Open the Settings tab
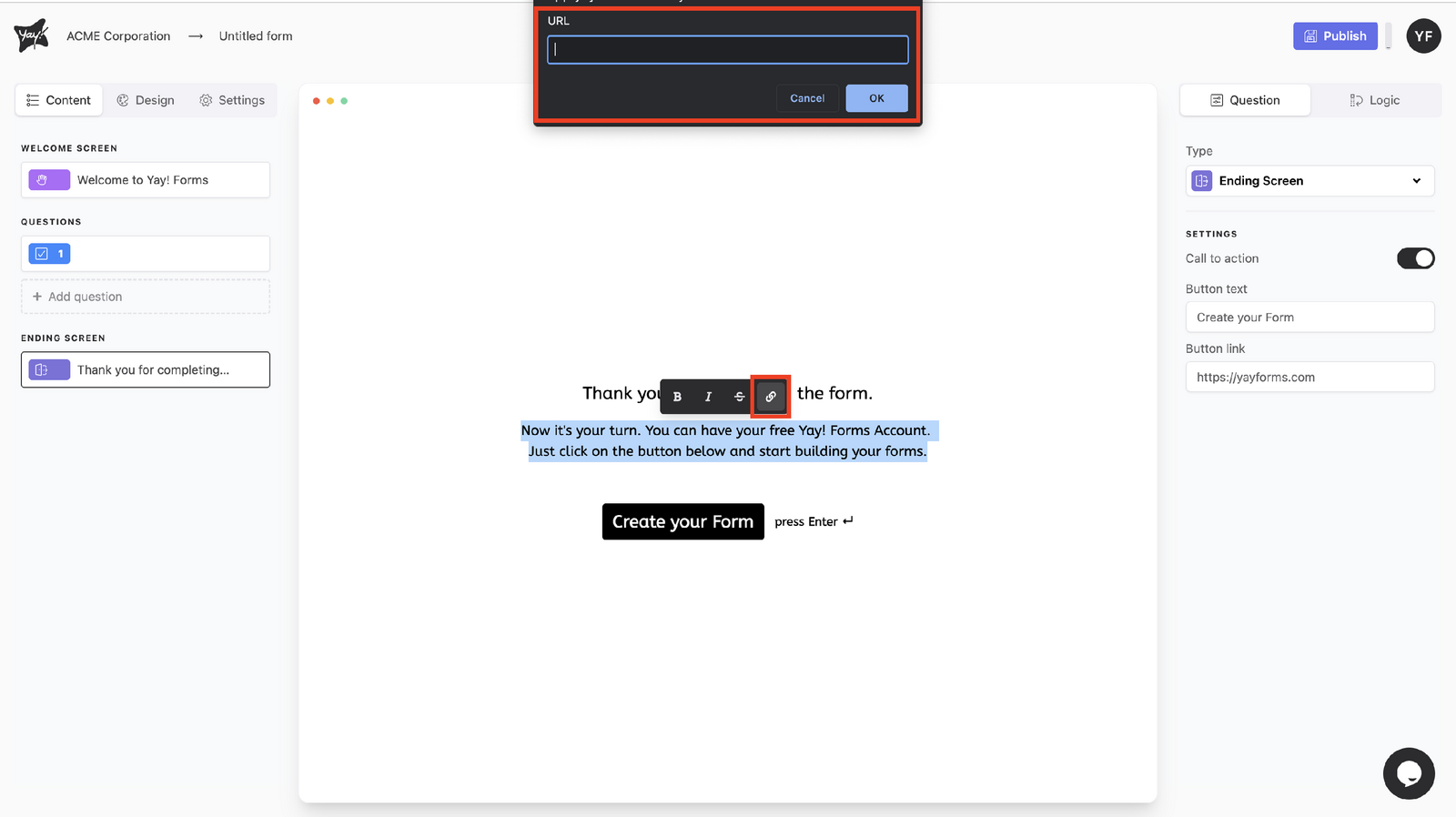The width and height of the screenshot is (1456, 817). coord(232,100)
